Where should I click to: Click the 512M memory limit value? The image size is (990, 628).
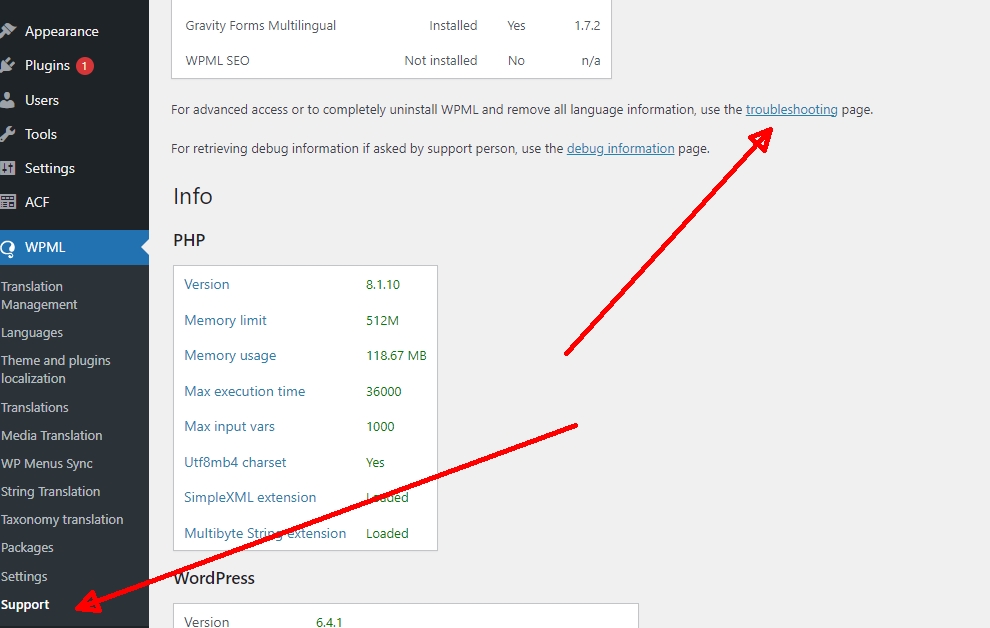382,320
